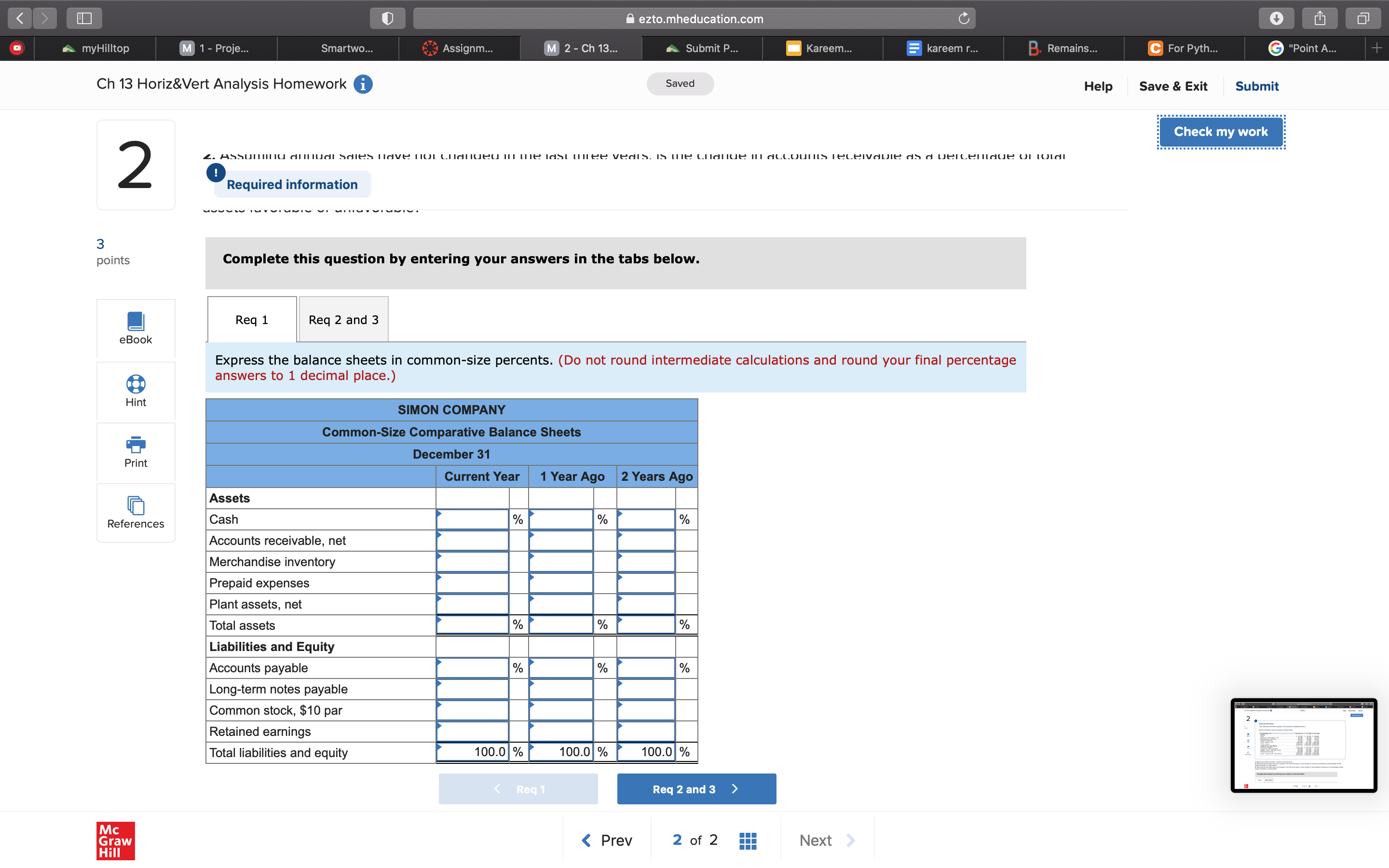Print the assignment using the Print icon

(x=136, y=451)
